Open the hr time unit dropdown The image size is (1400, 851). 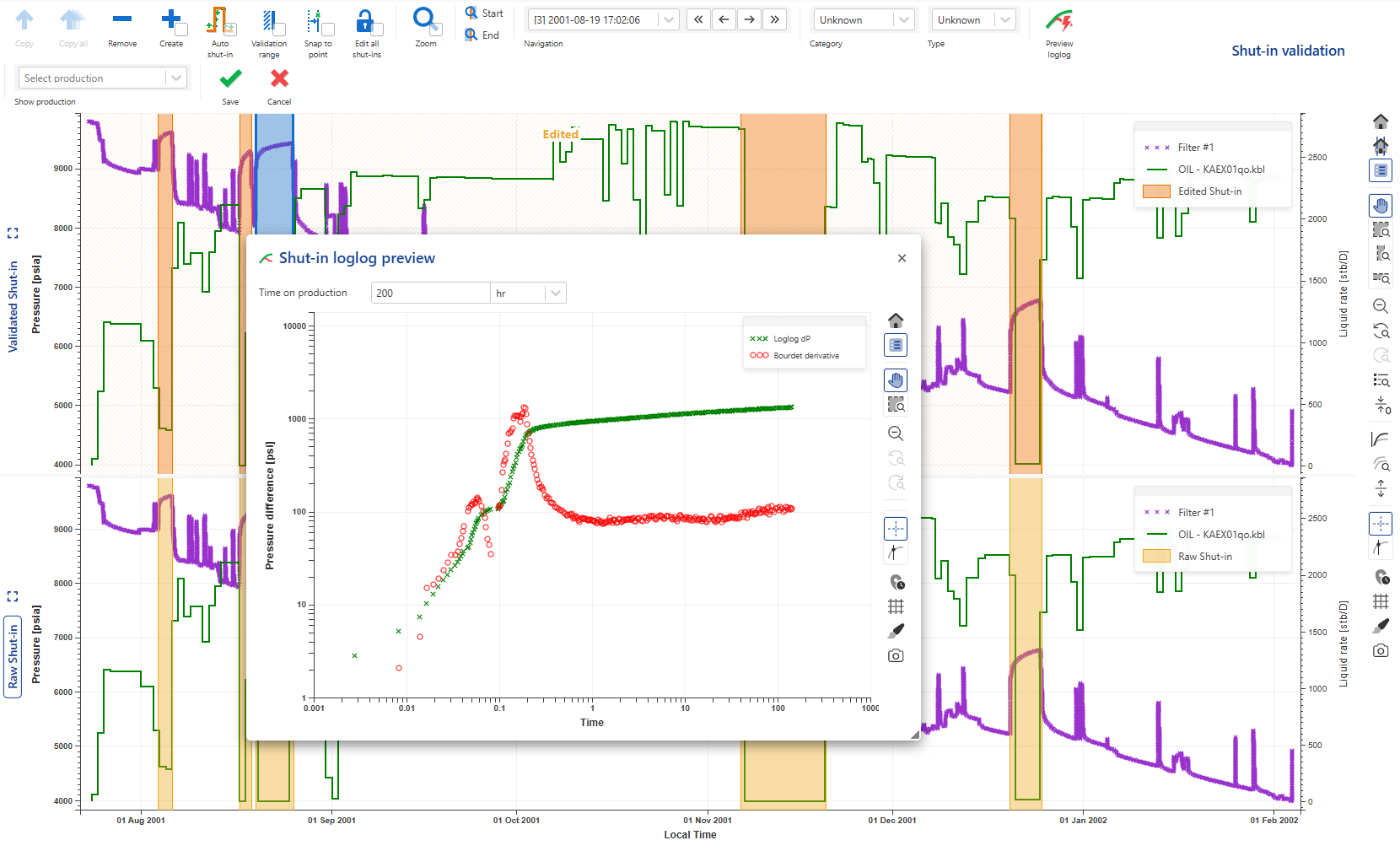click(528, 293)
